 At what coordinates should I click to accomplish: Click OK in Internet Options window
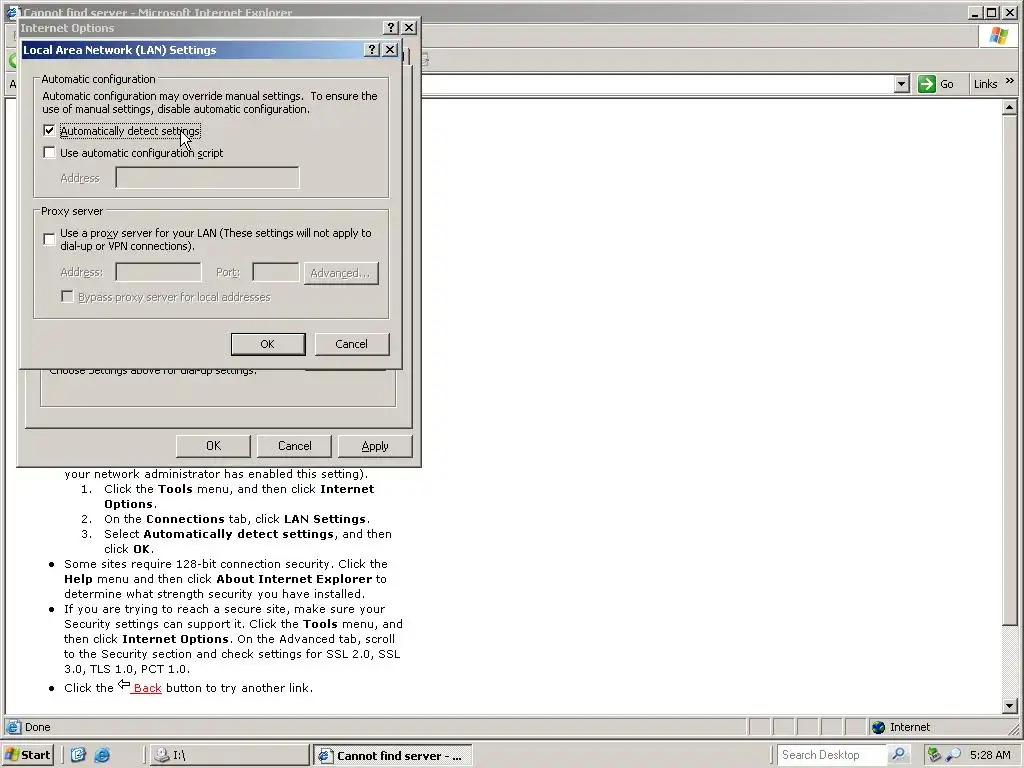click(x=214, y=446)
